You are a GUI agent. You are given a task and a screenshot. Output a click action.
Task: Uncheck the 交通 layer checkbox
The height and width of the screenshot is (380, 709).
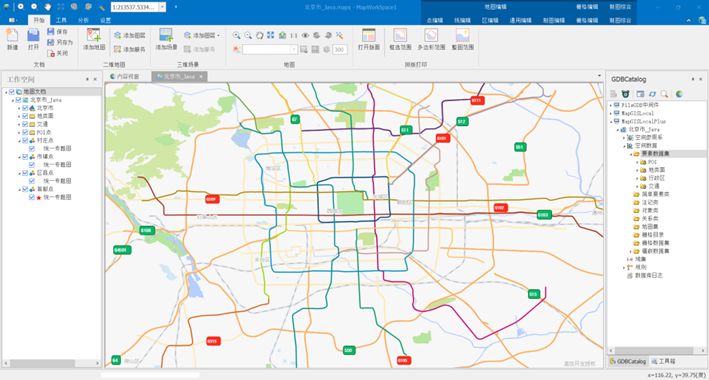coord(26,124)
